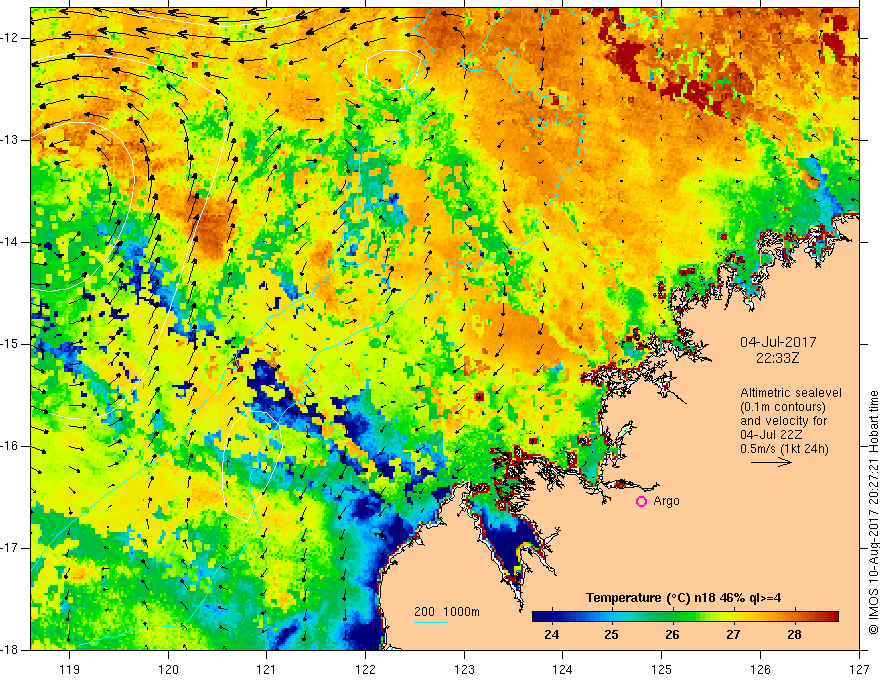The width and height of the screenshot is (880, 680).
Task: Click the dark blue end of the temperature colorbar
Action: click(x=538, y=617)
